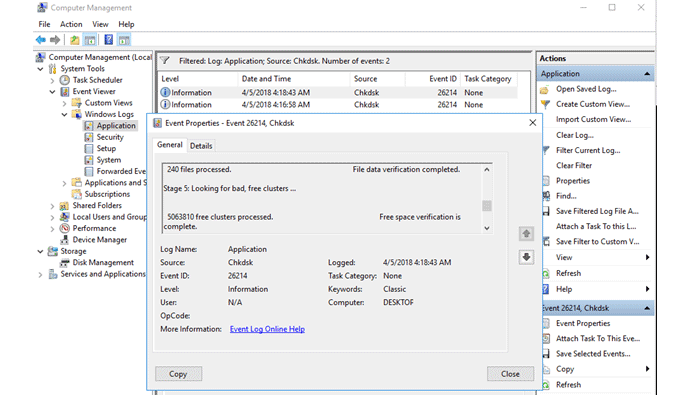
Task: Show next event with down arrow button
Action: pyautogui.click(x=526, y=257)
